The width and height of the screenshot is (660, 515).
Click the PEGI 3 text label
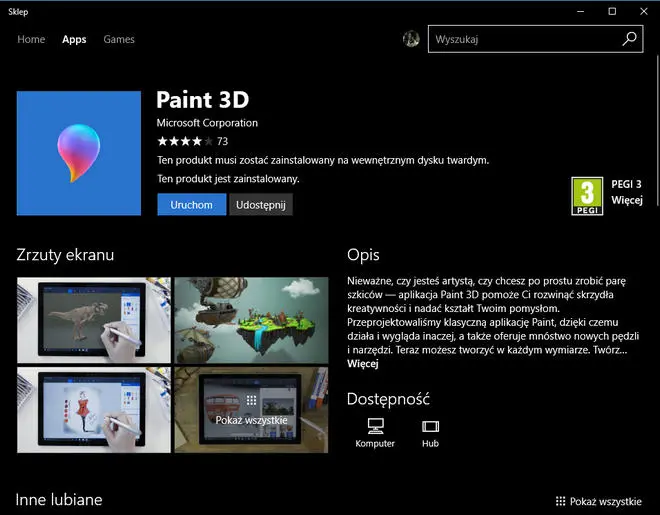(x=626, y=184)
